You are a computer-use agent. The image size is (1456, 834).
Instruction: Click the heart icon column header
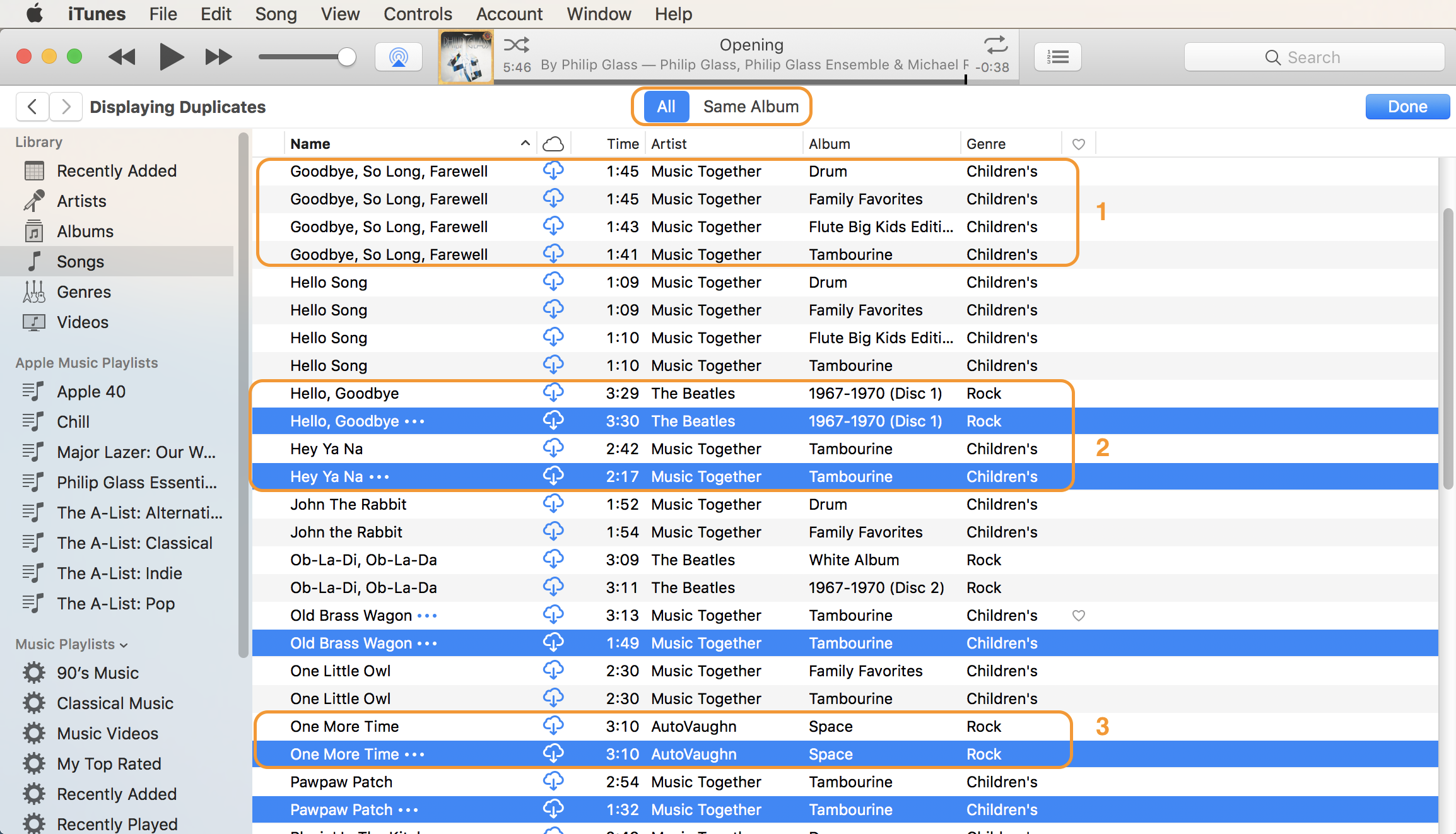click(x=1079, y=143)
